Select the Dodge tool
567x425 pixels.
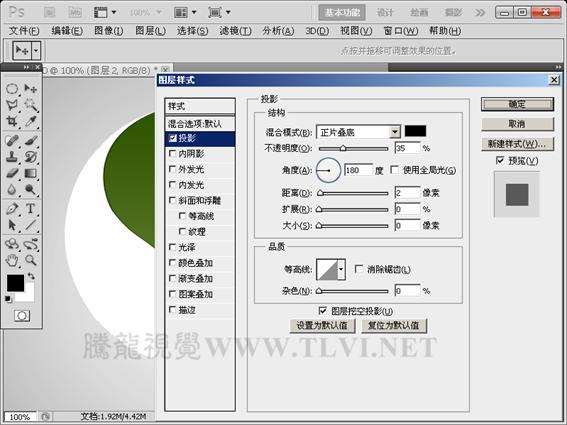point(30,189)
